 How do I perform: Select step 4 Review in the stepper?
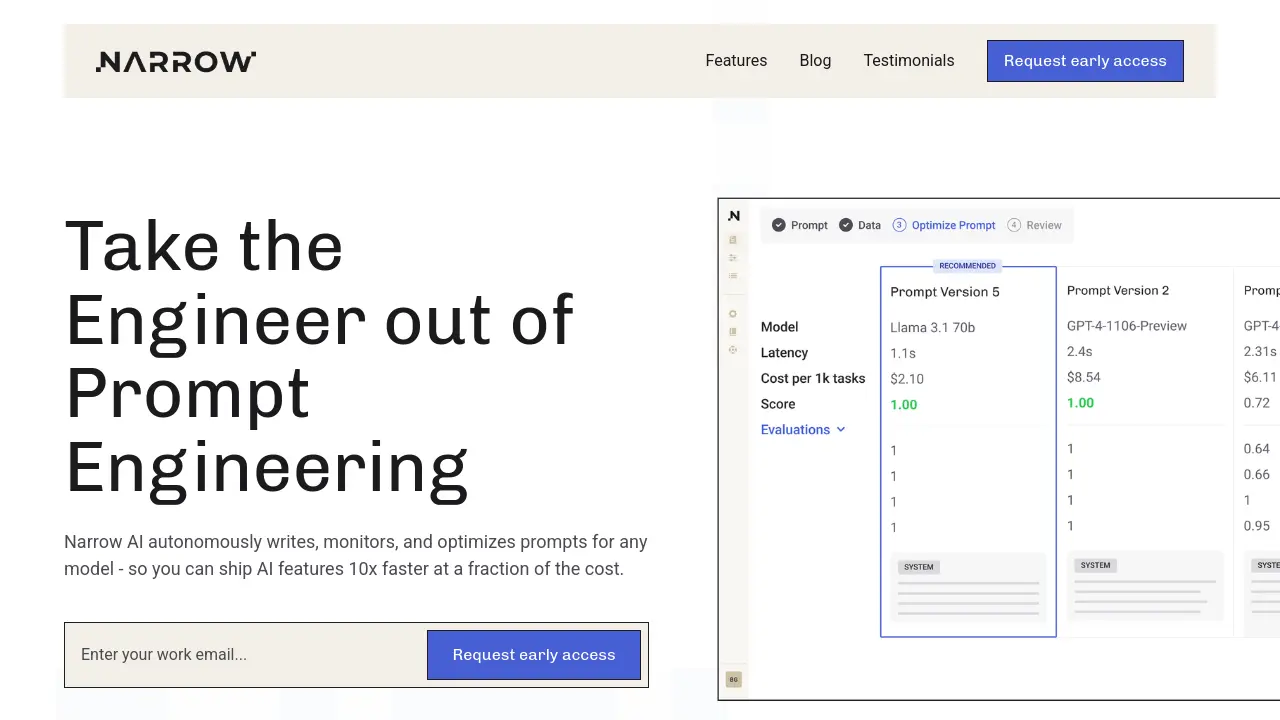1034,225
